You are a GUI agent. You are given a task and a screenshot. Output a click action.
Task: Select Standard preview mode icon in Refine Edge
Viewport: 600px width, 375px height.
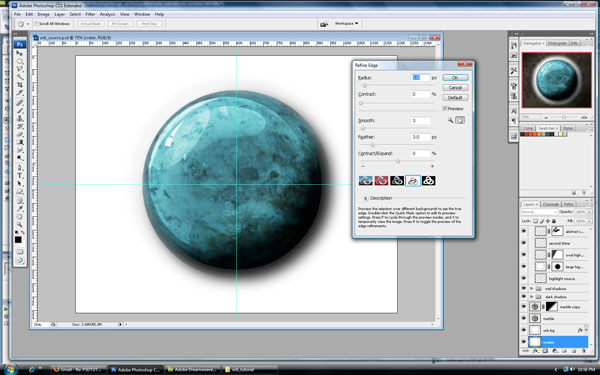pyautogui.click(x=365, y=181)
